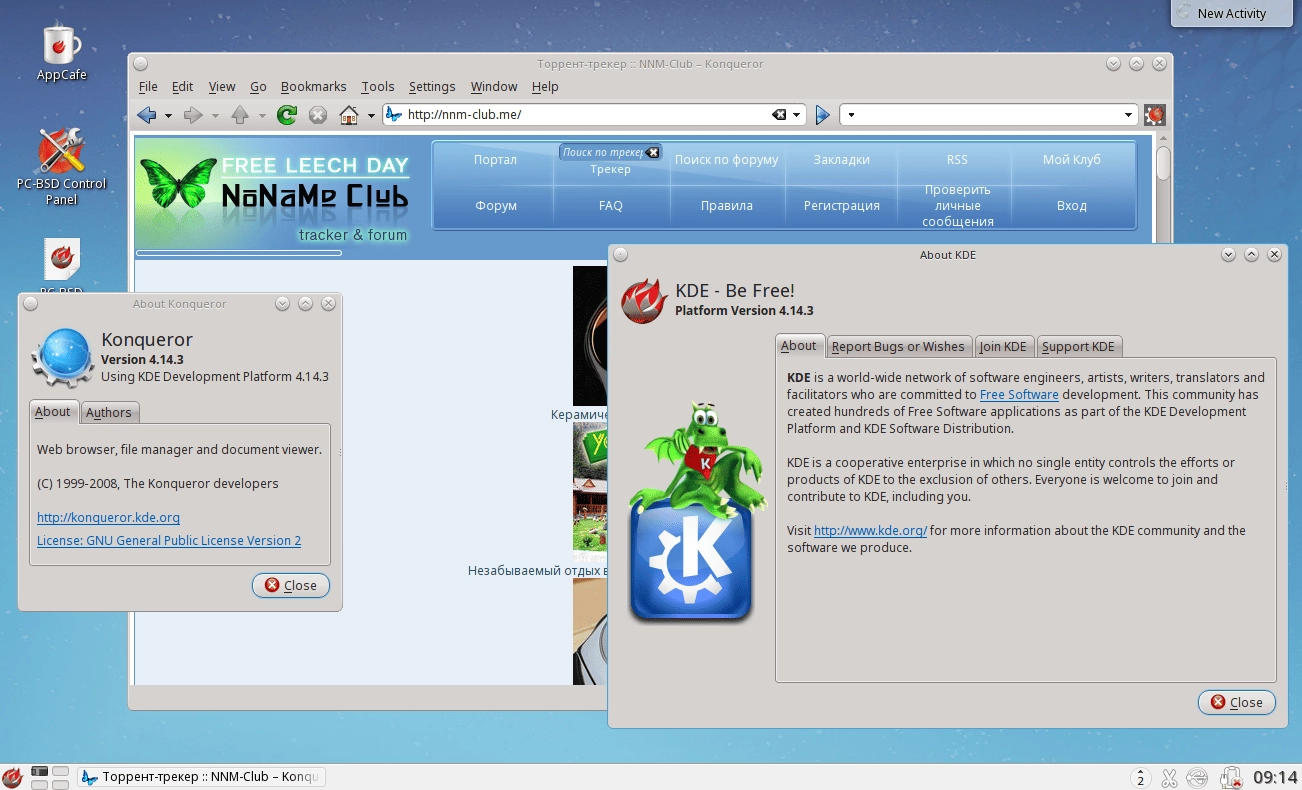Go back with the blue Back arrow
The width and height of the screenshot is (1302, 790).
pos(147,115)
